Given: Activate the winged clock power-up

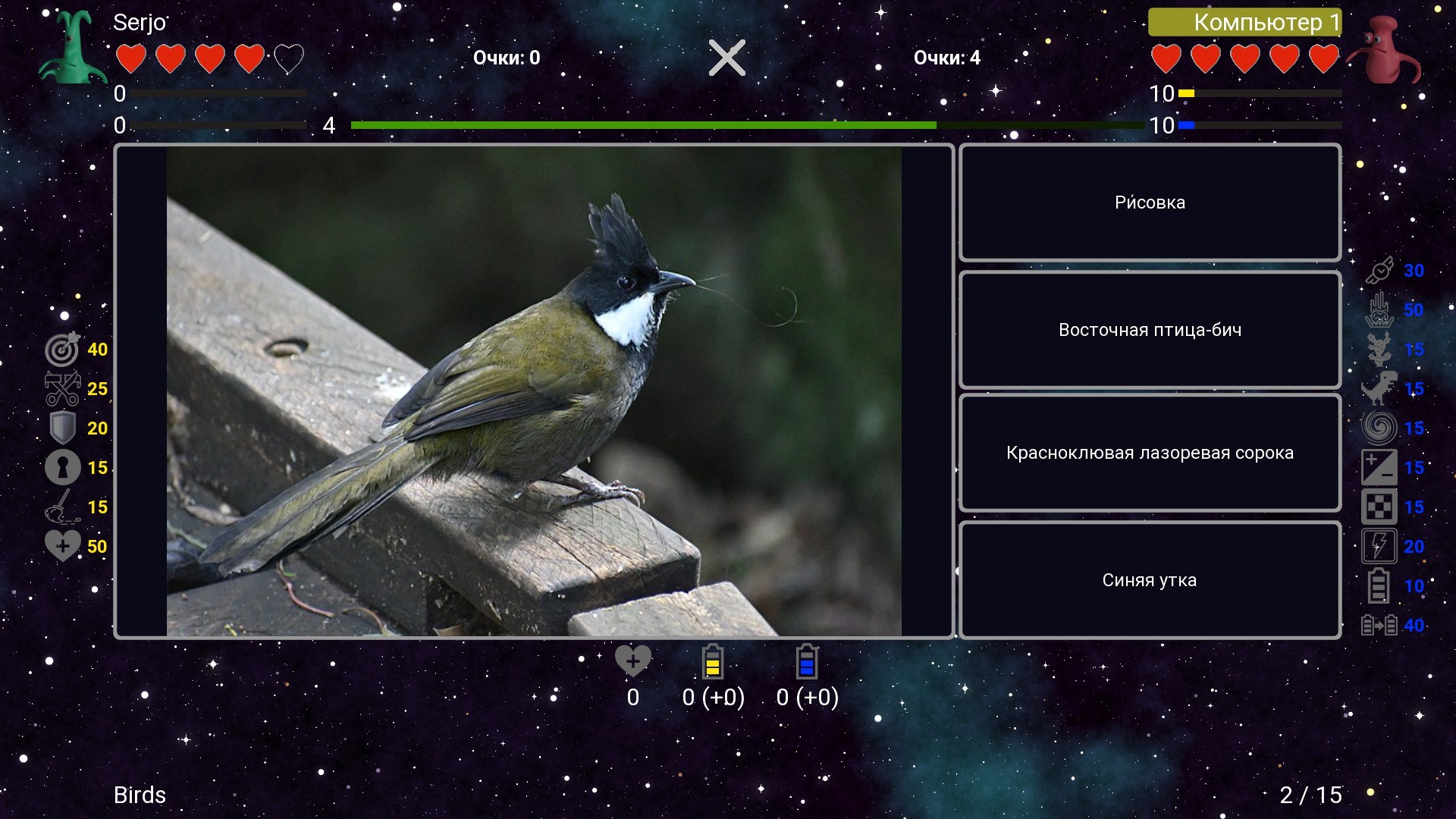Looking at the screenshot, I should [x=1379, y=271].
